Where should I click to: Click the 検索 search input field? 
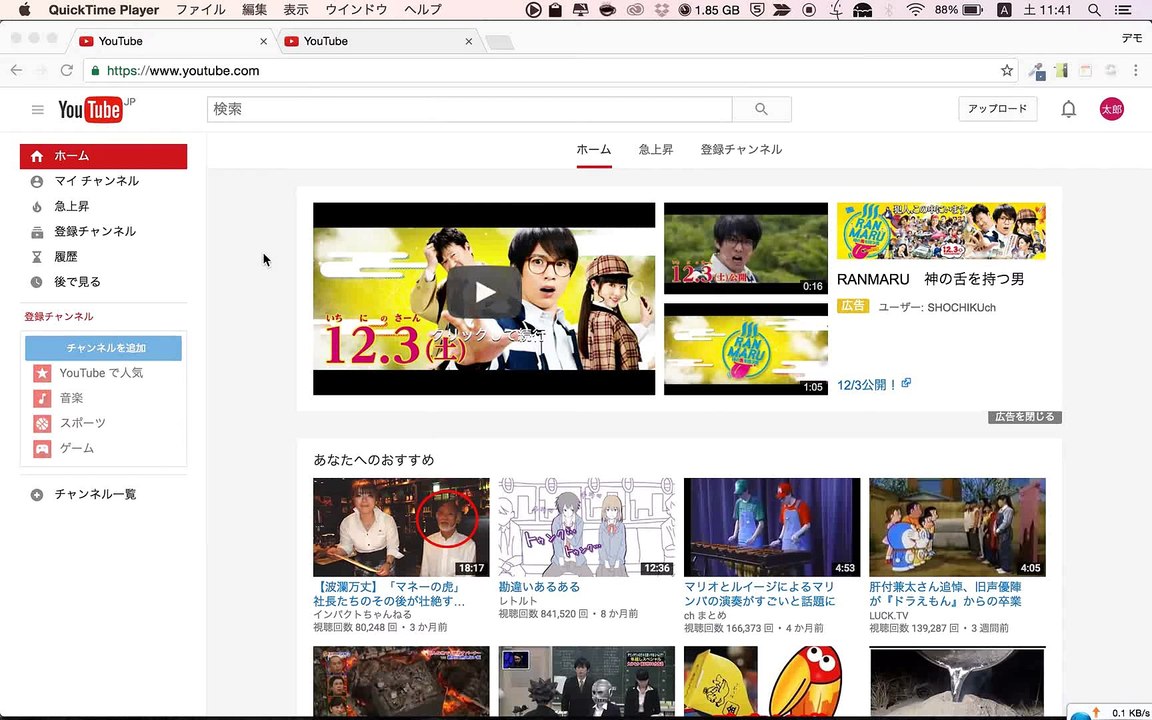click(469, 109)
